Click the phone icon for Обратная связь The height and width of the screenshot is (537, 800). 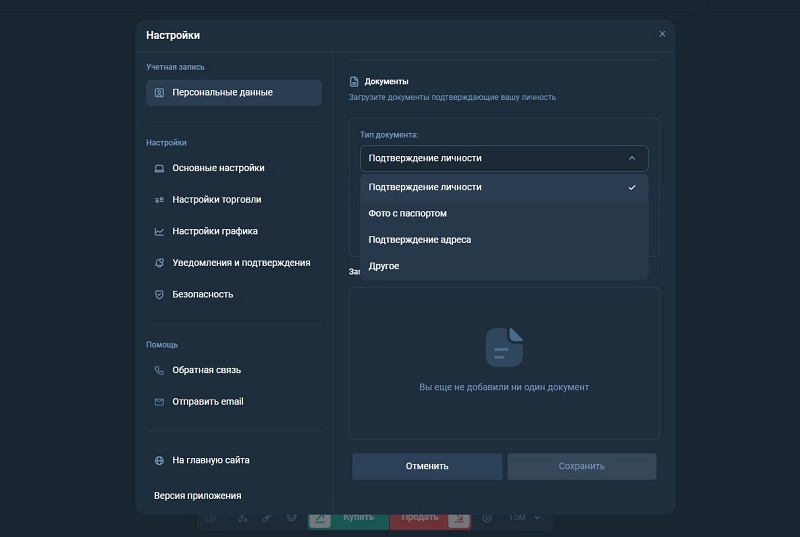click(159, 370)
